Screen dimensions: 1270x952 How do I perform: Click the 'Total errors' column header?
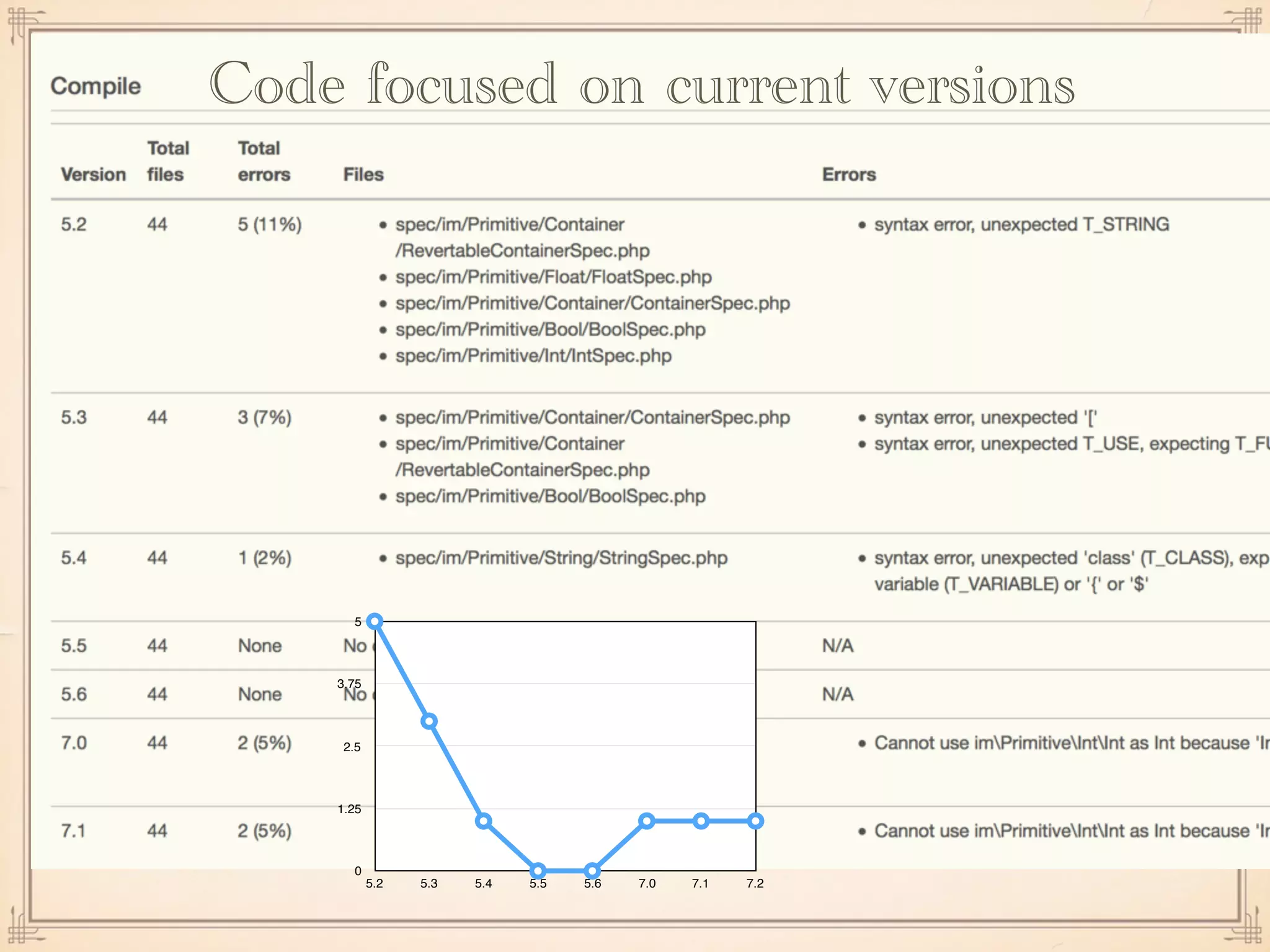tap(264, 161)
